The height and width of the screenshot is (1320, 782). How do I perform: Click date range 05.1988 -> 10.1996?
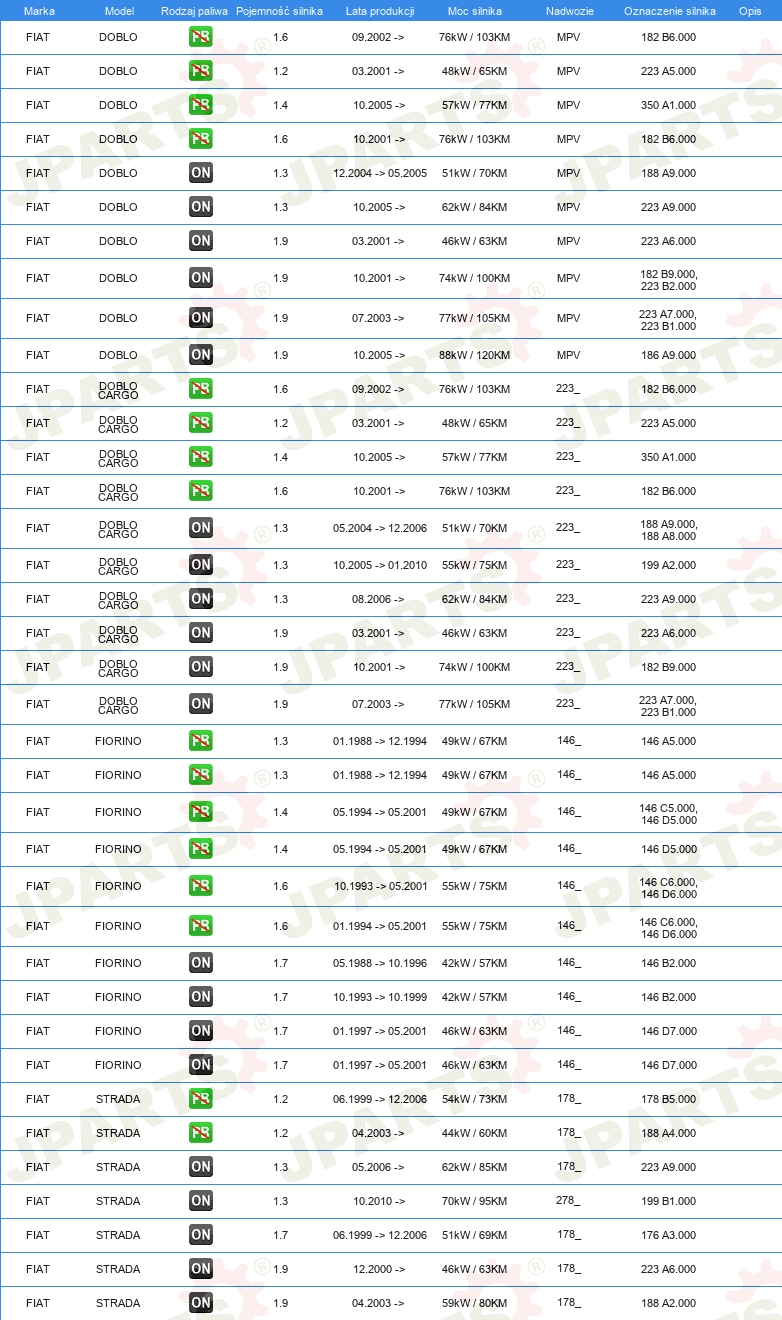pos(380,963)
